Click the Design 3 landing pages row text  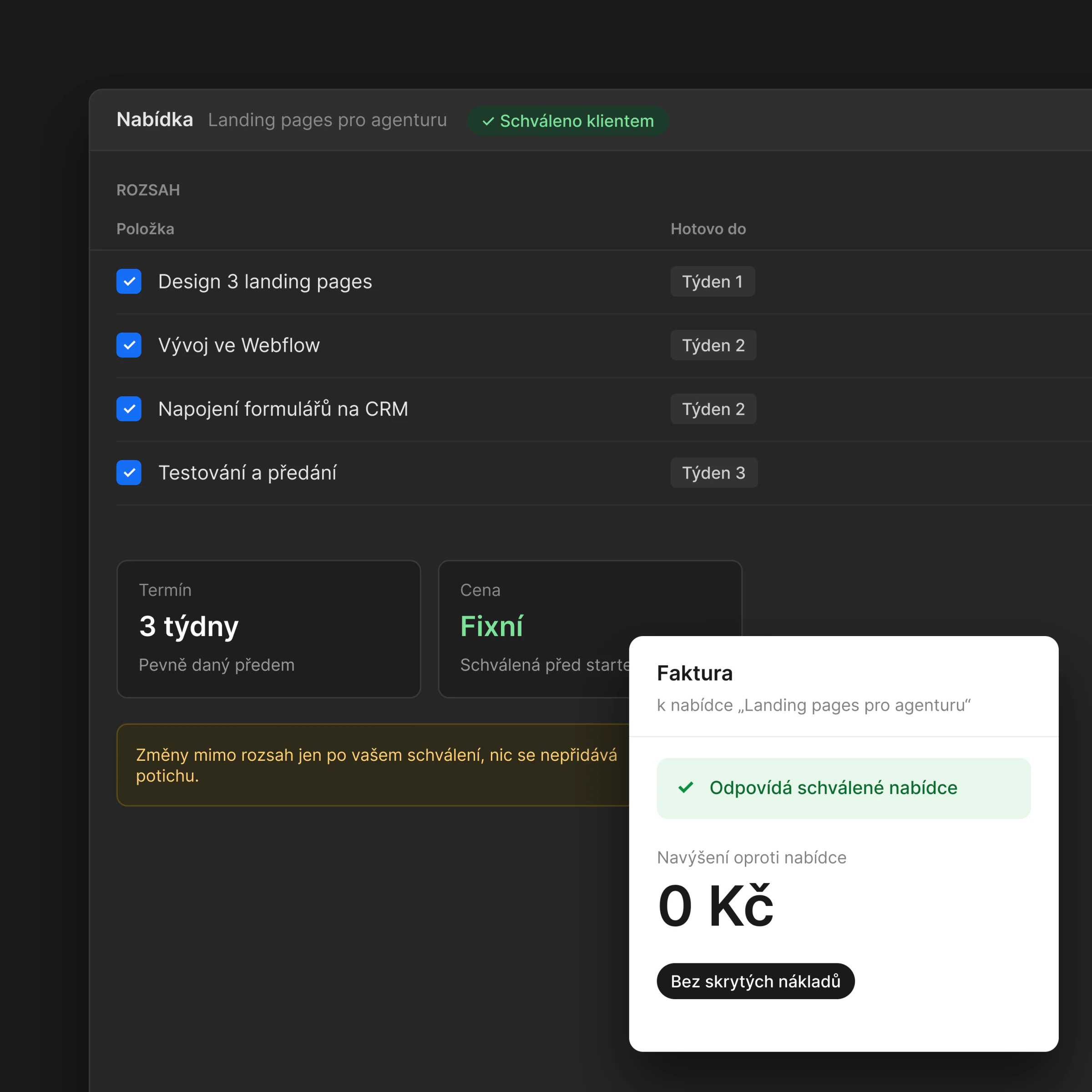(x=265, y=282)
